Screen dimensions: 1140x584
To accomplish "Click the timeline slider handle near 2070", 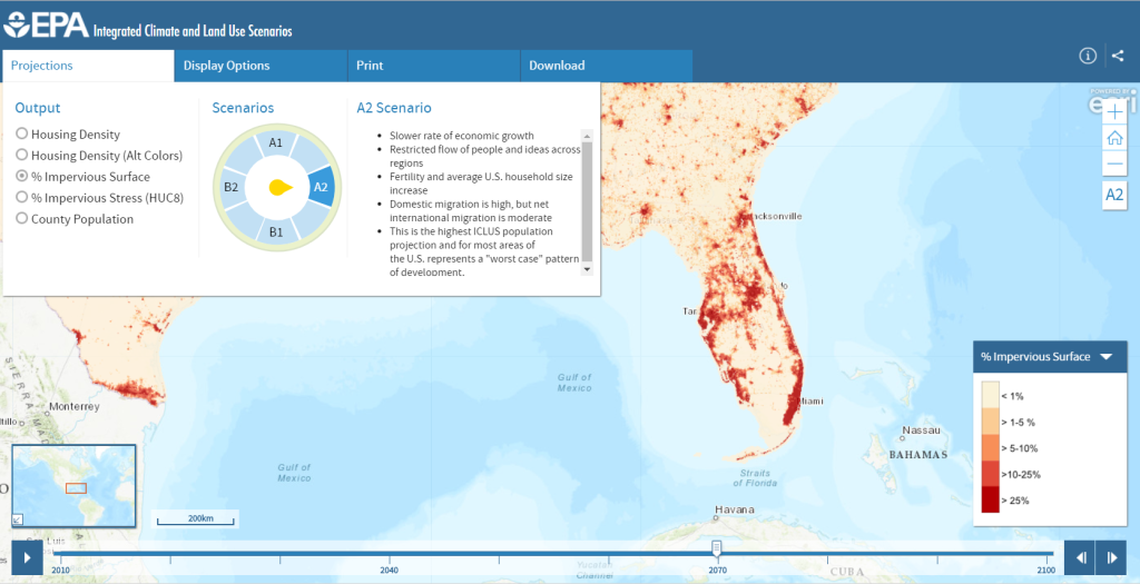I will point(716,550).
